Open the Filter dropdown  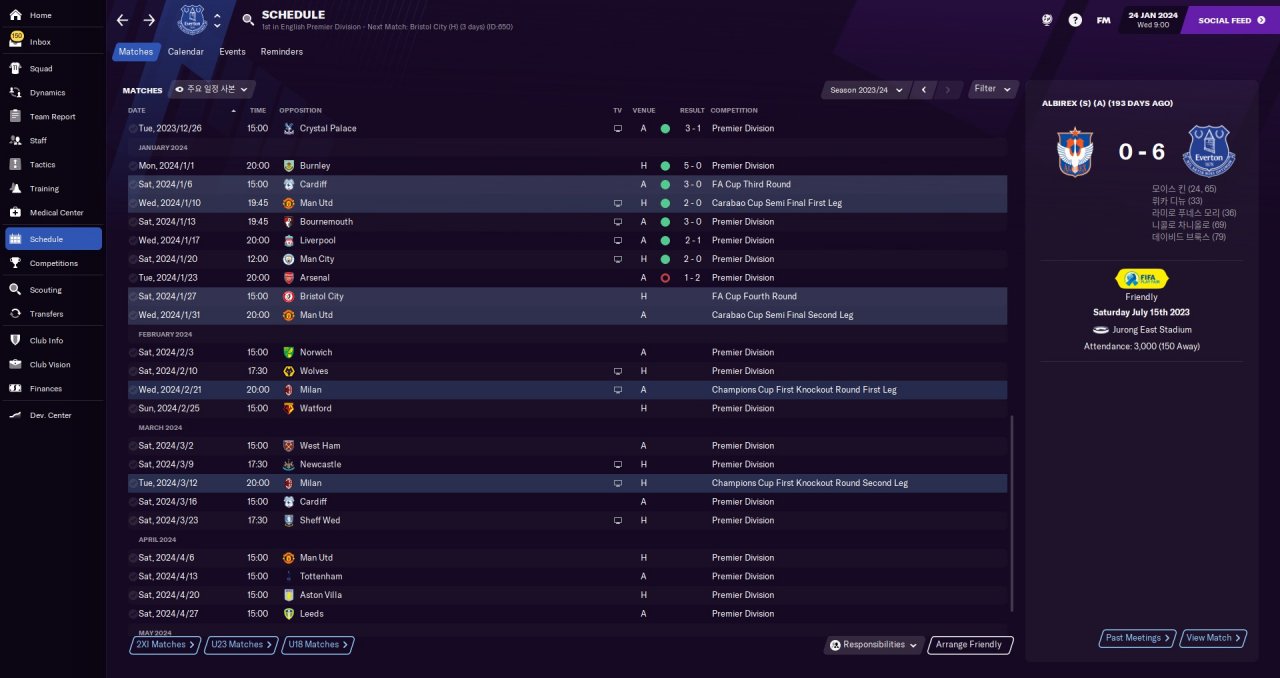(x=993, y=89)
